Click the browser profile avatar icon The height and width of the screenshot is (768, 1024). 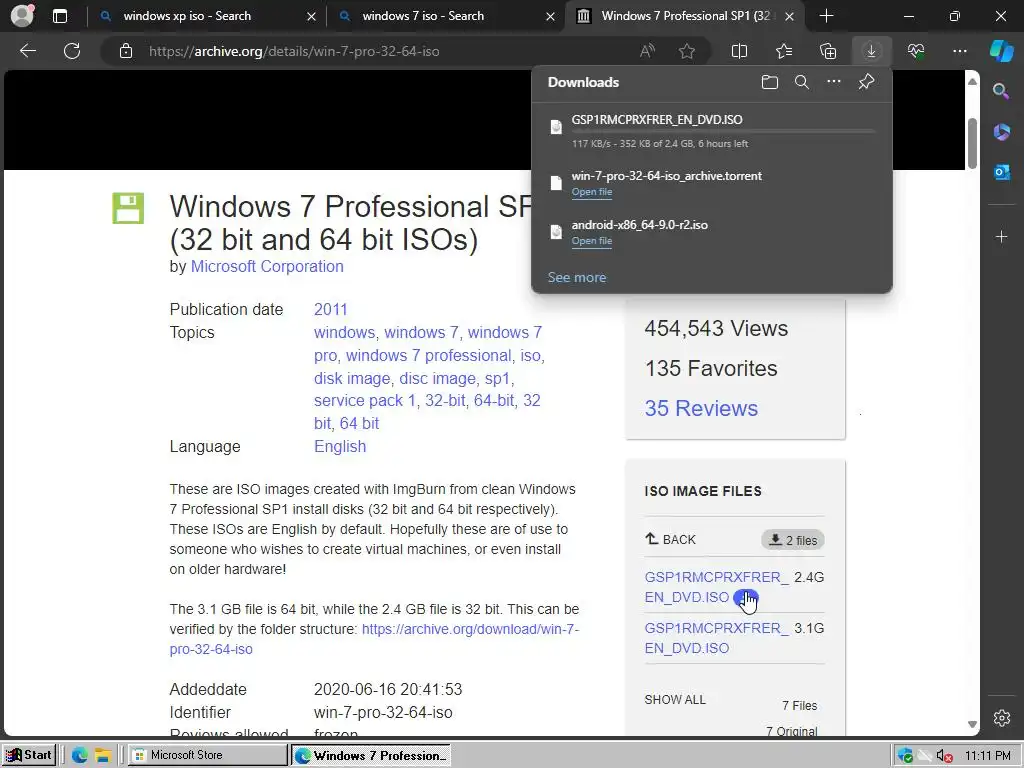(22, 16)
